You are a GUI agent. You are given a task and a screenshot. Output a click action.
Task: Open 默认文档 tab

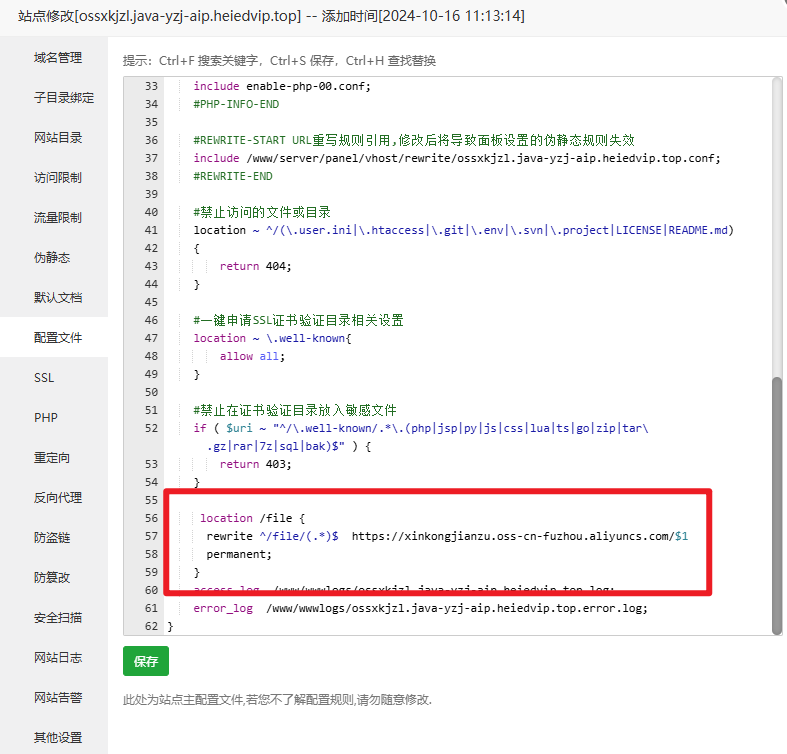tap(58, 298)
